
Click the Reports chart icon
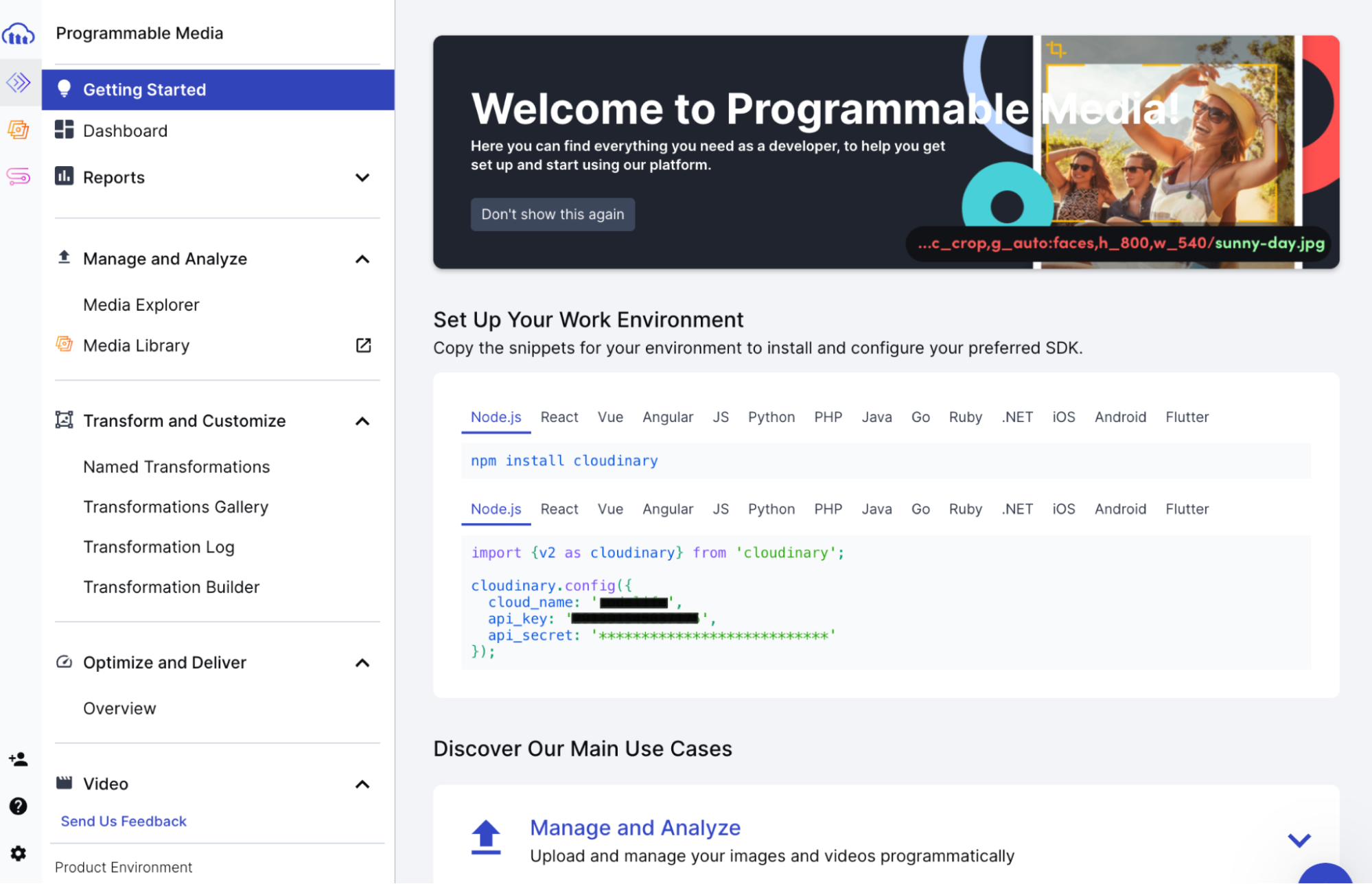click(x=64, y=176)
